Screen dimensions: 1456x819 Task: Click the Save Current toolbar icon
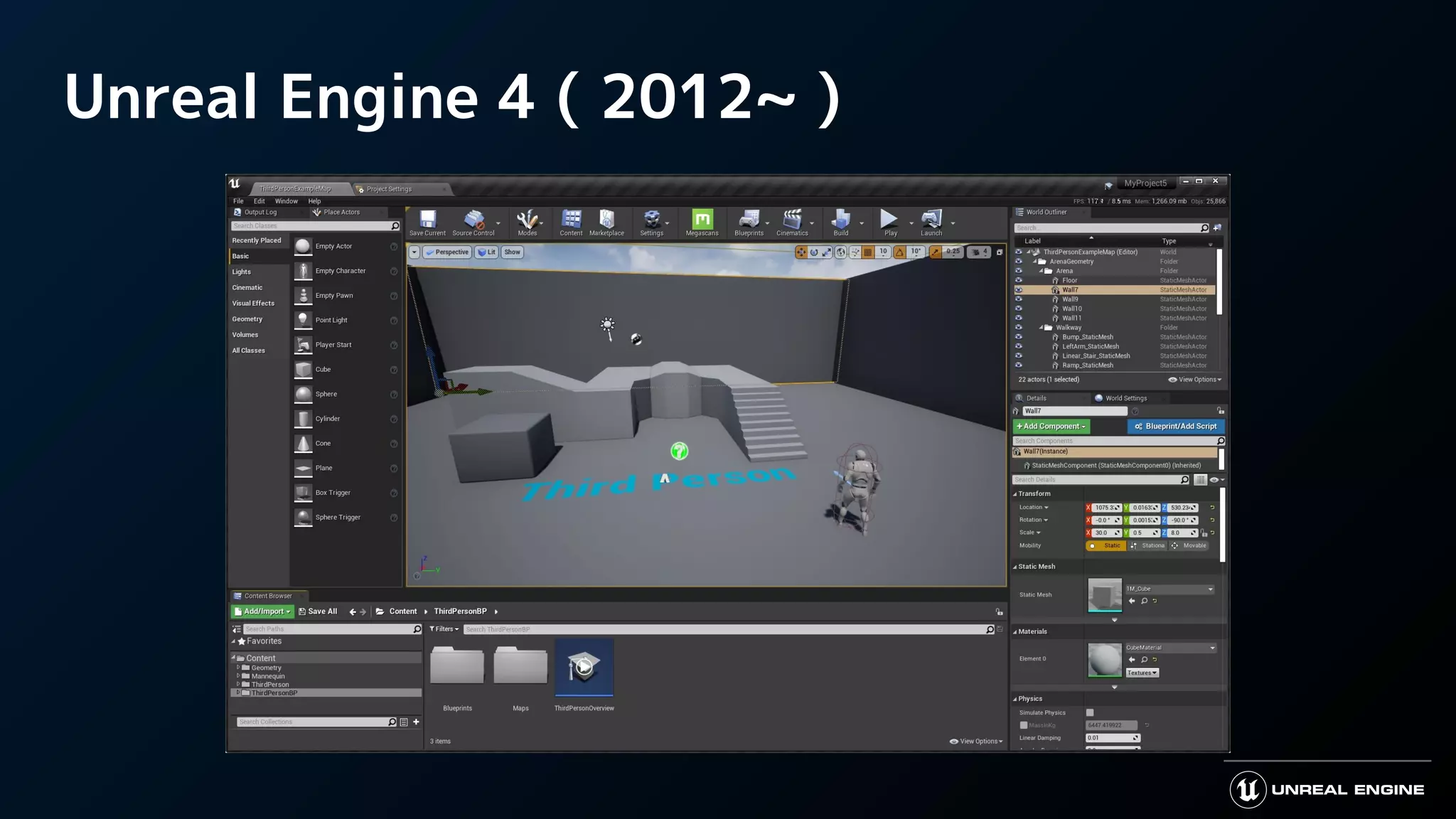tap(427, 223)
